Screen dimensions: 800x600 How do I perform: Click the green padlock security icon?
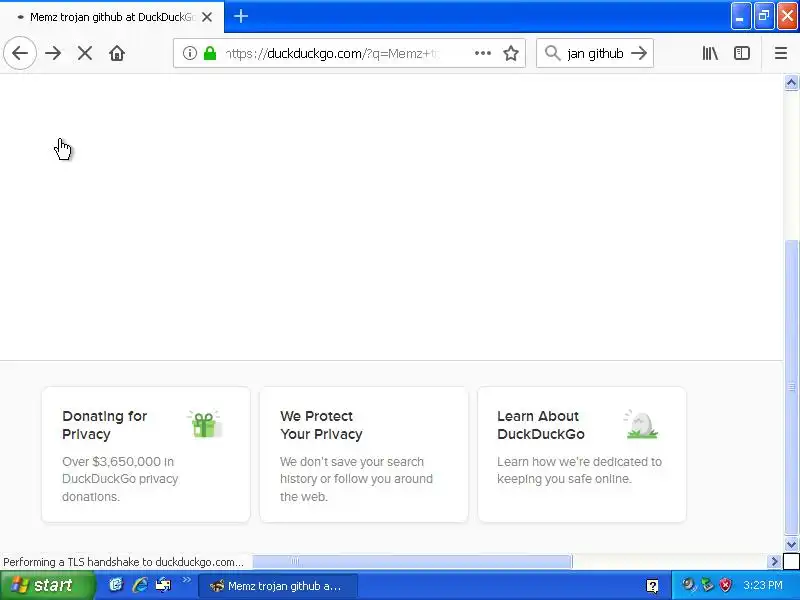[x=210, y=53]
